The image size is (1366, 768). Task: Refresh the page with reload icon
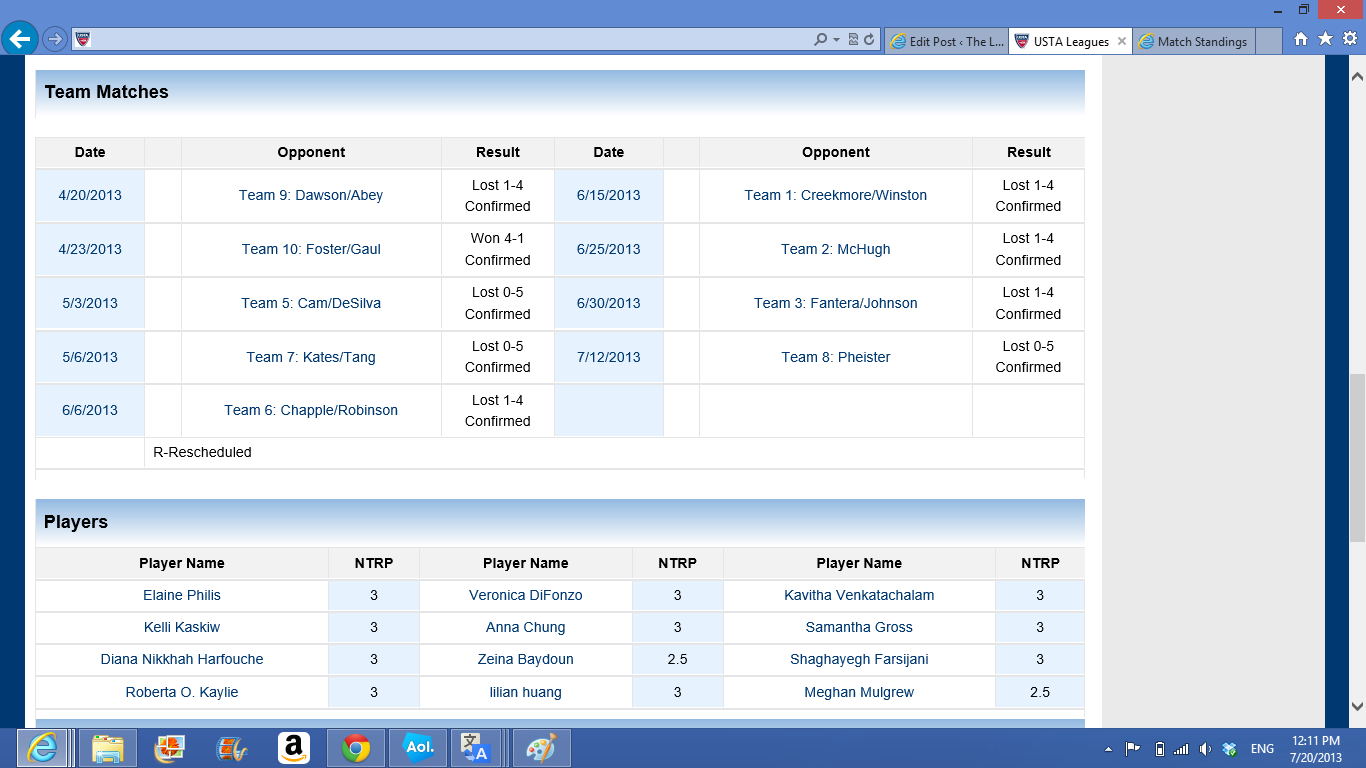(x=869, y=40)
